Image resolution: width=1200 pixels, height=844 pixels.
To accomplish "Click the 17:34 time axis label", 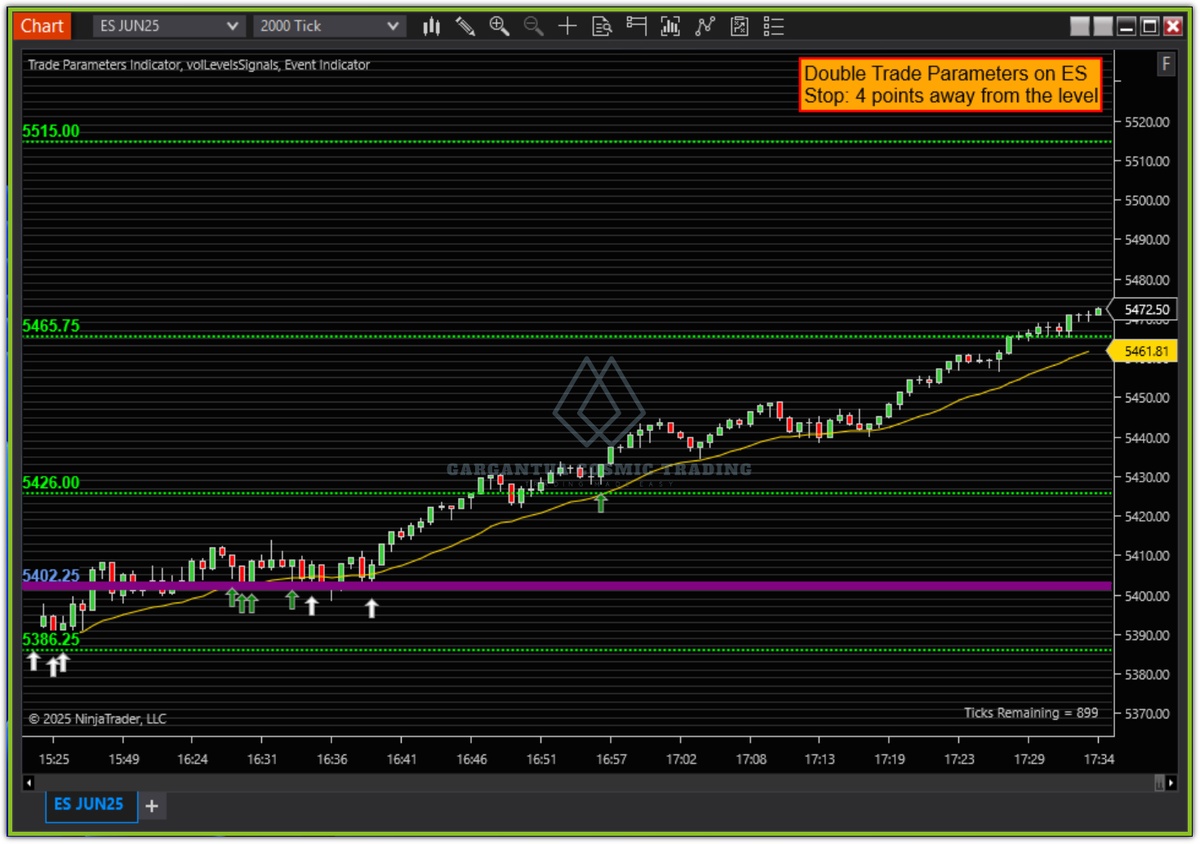I will [1098, 760].
